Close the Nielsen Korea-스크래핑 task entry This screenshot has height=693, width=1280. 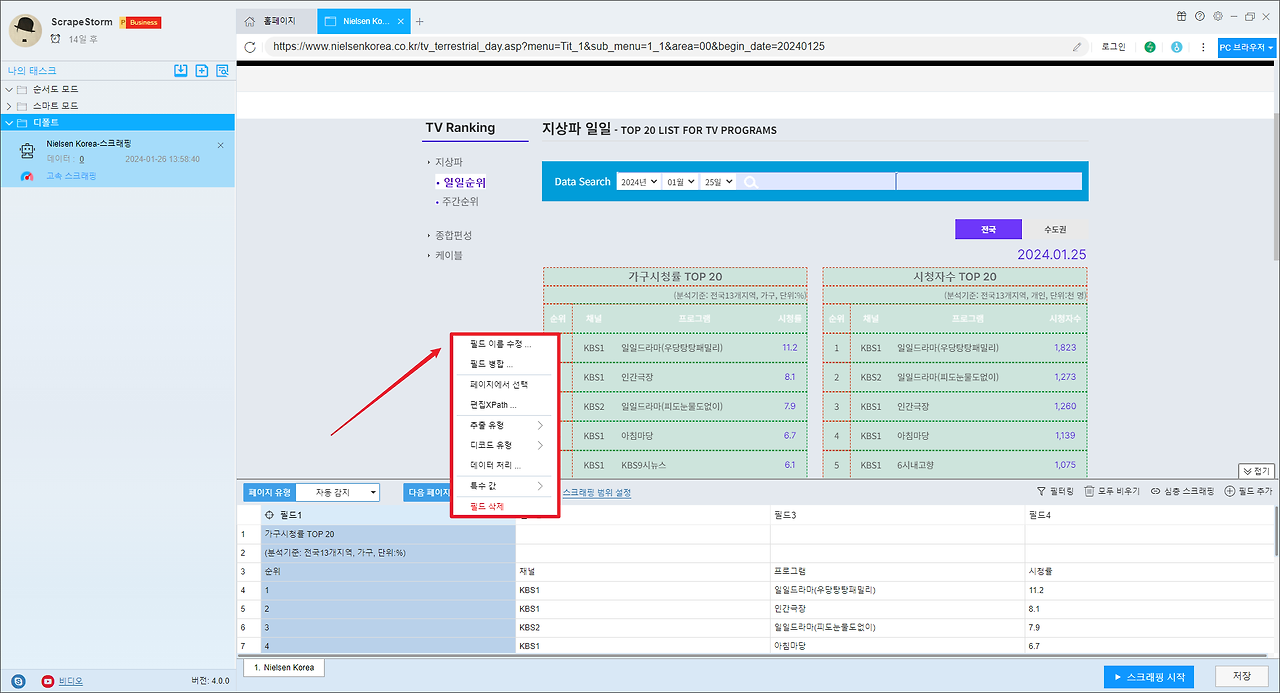[221, 145]
